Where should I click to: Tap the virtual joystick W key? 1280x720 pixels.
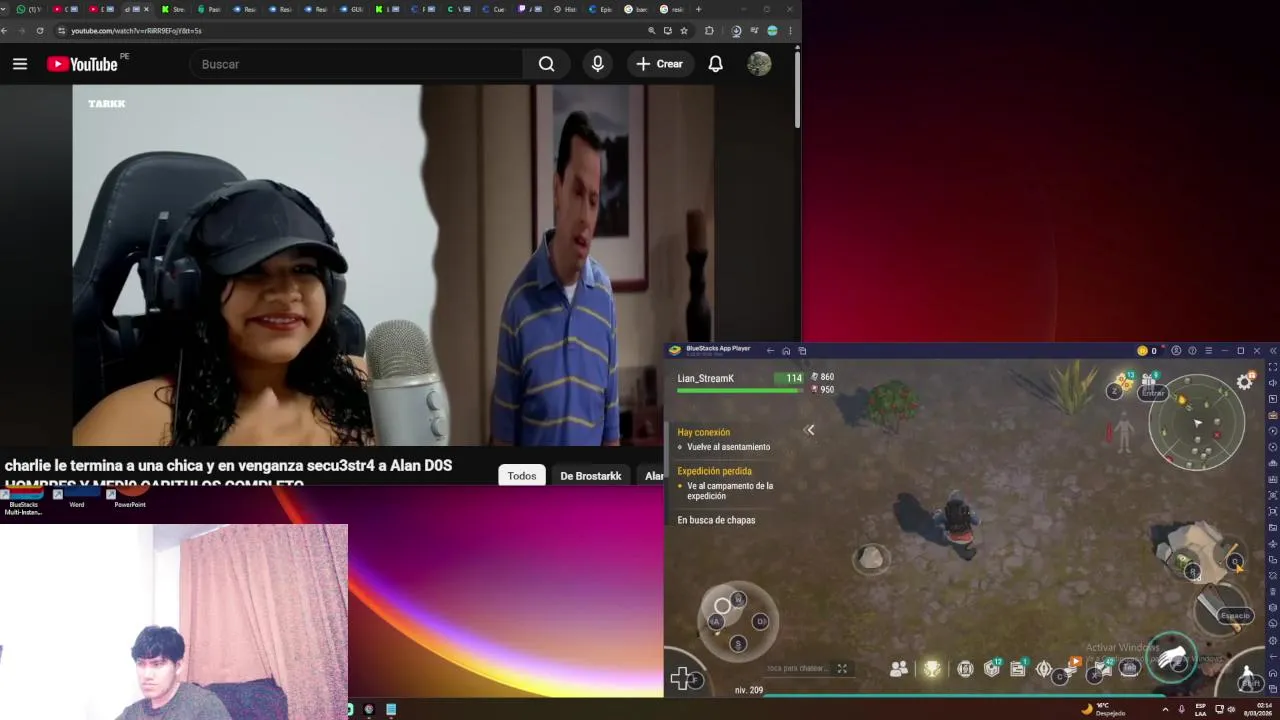pos(738,600)
